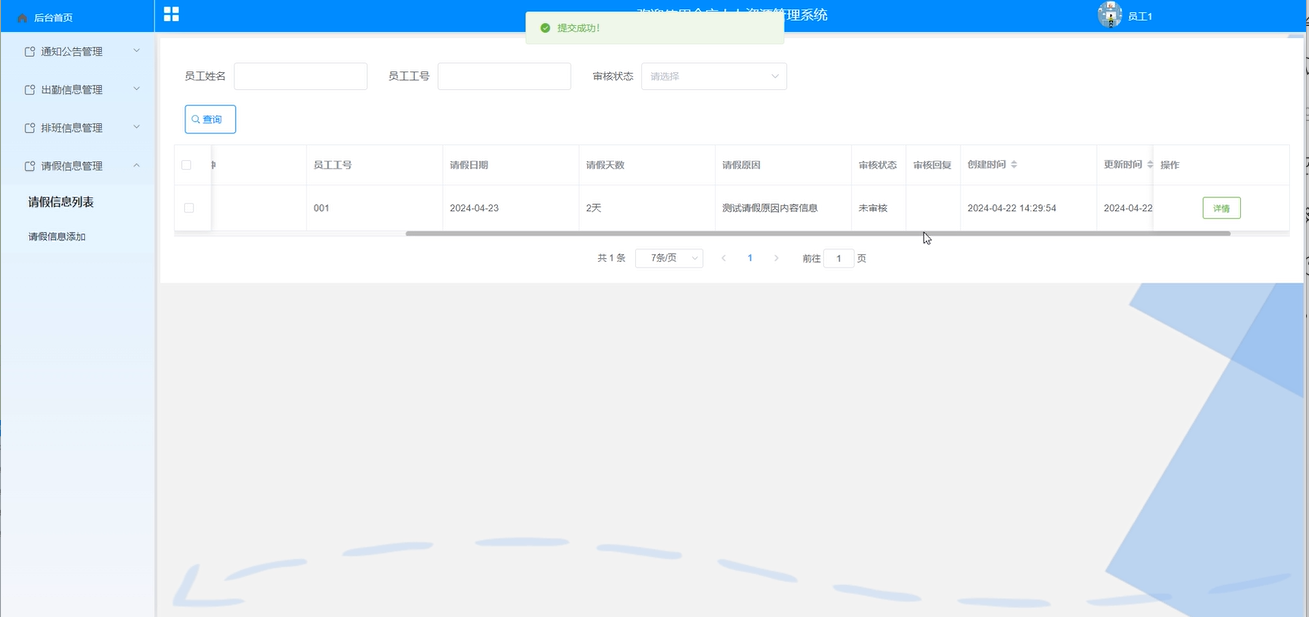The image size is (1309, 617).
Task: Click the 001 employee number cell
Action: 321,208
